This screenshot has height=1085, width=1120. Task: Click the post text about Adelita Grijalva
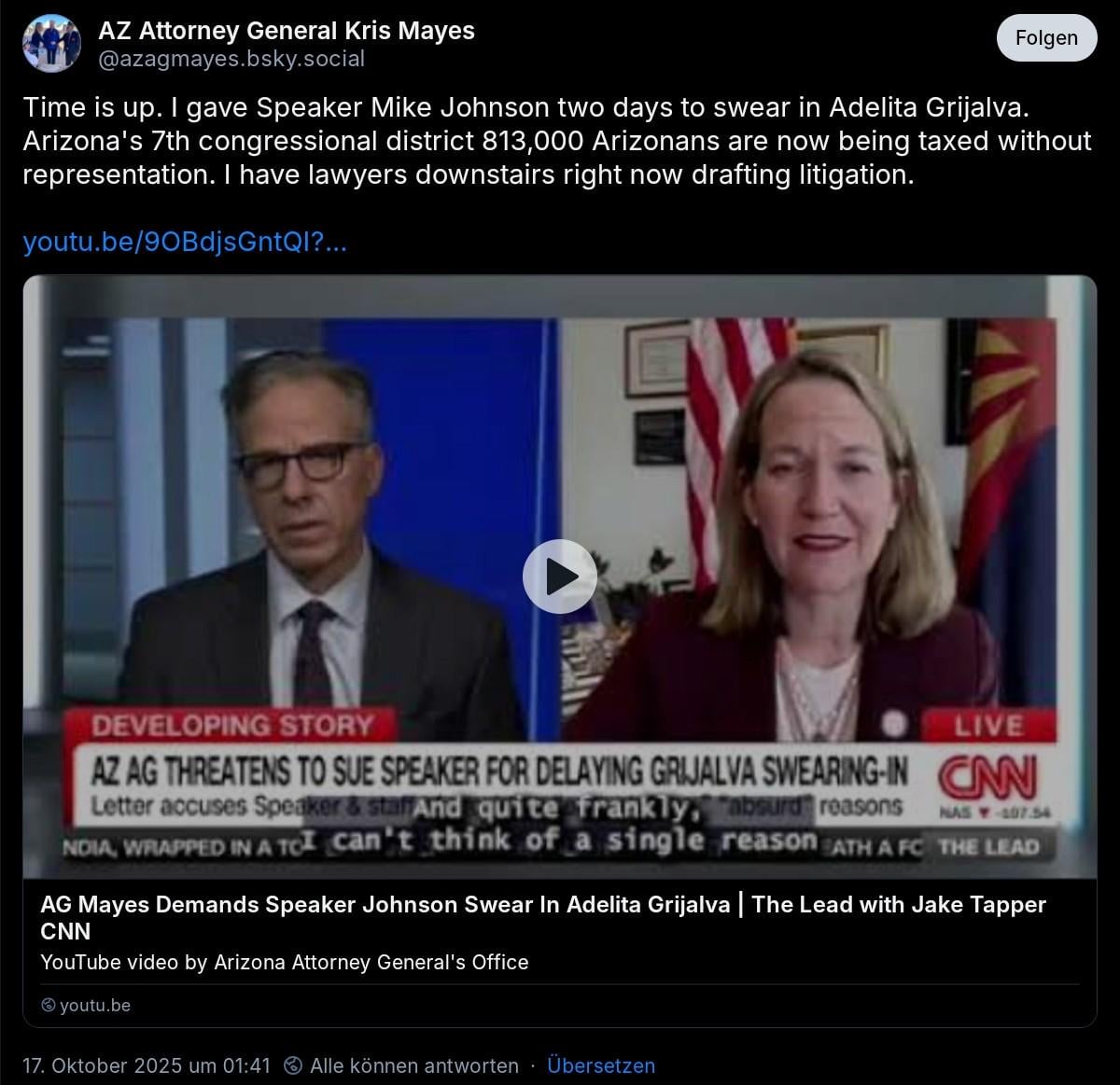557,141
